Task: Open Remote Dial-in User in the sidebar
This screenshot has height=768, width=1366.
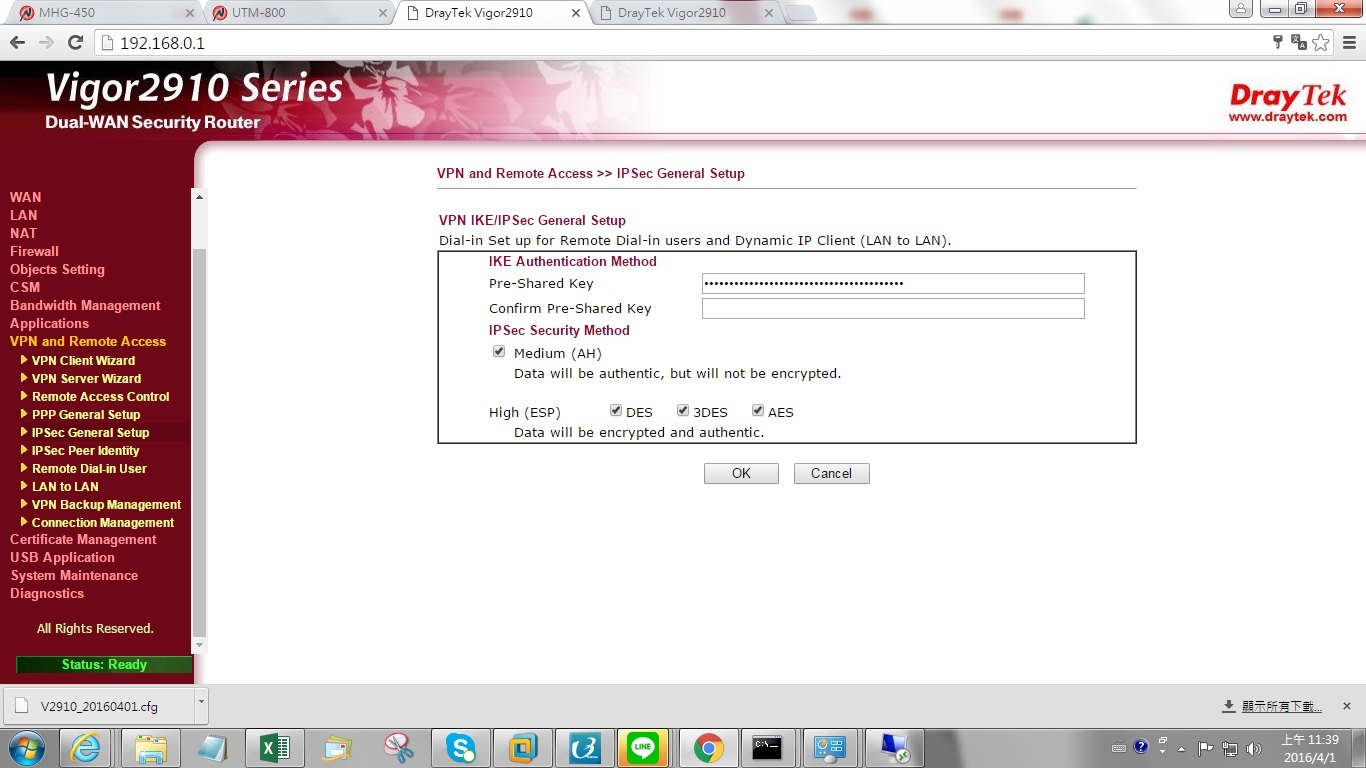Action: [89, 469]
